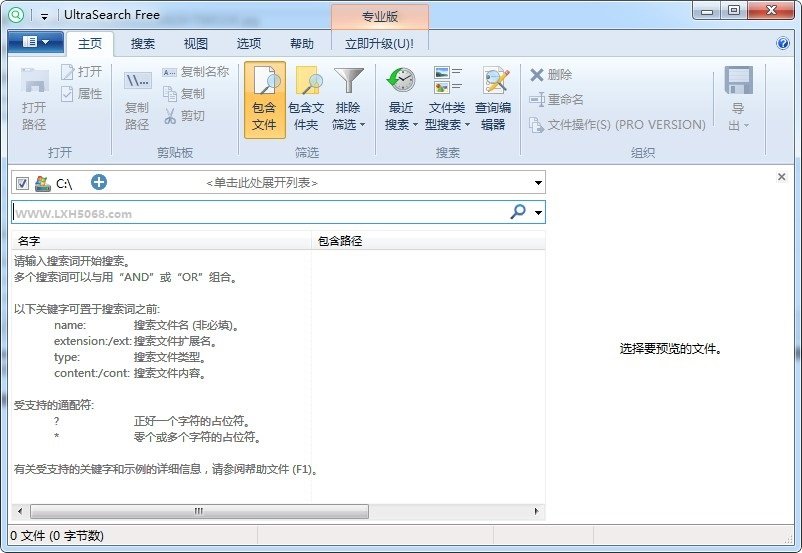Close the preview pane
The height and width of the screenshot is (553, 802).
point(782,177)
